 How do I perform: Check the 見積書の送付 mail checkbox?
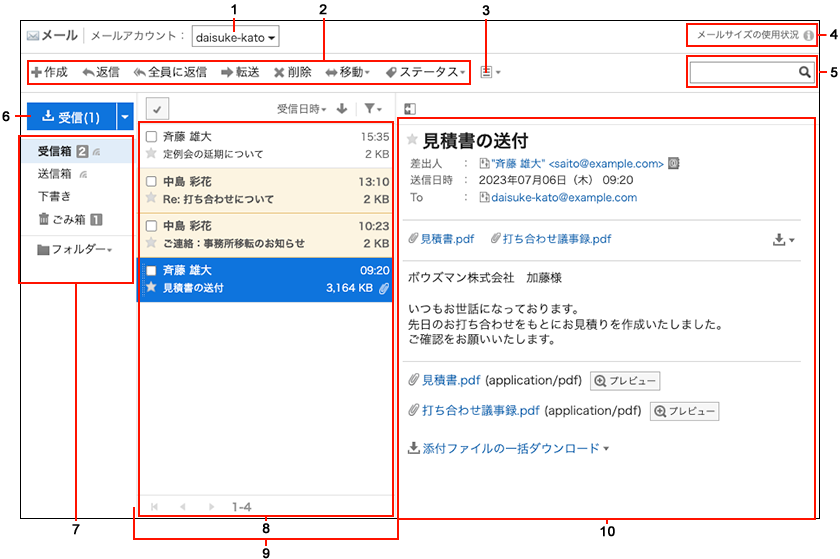(x=152, y=270)
